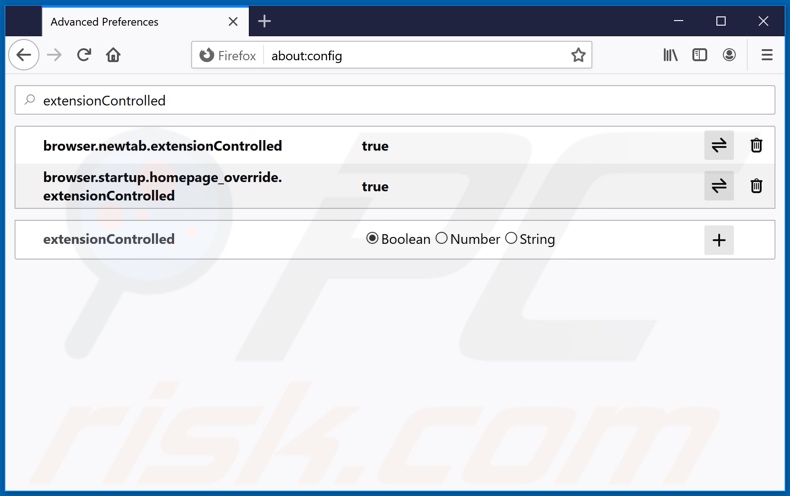The width and height of the screenshot is (790, 496).
Task: Toggle homepage_override.extensionControlled value
Action: coord(718,186)
